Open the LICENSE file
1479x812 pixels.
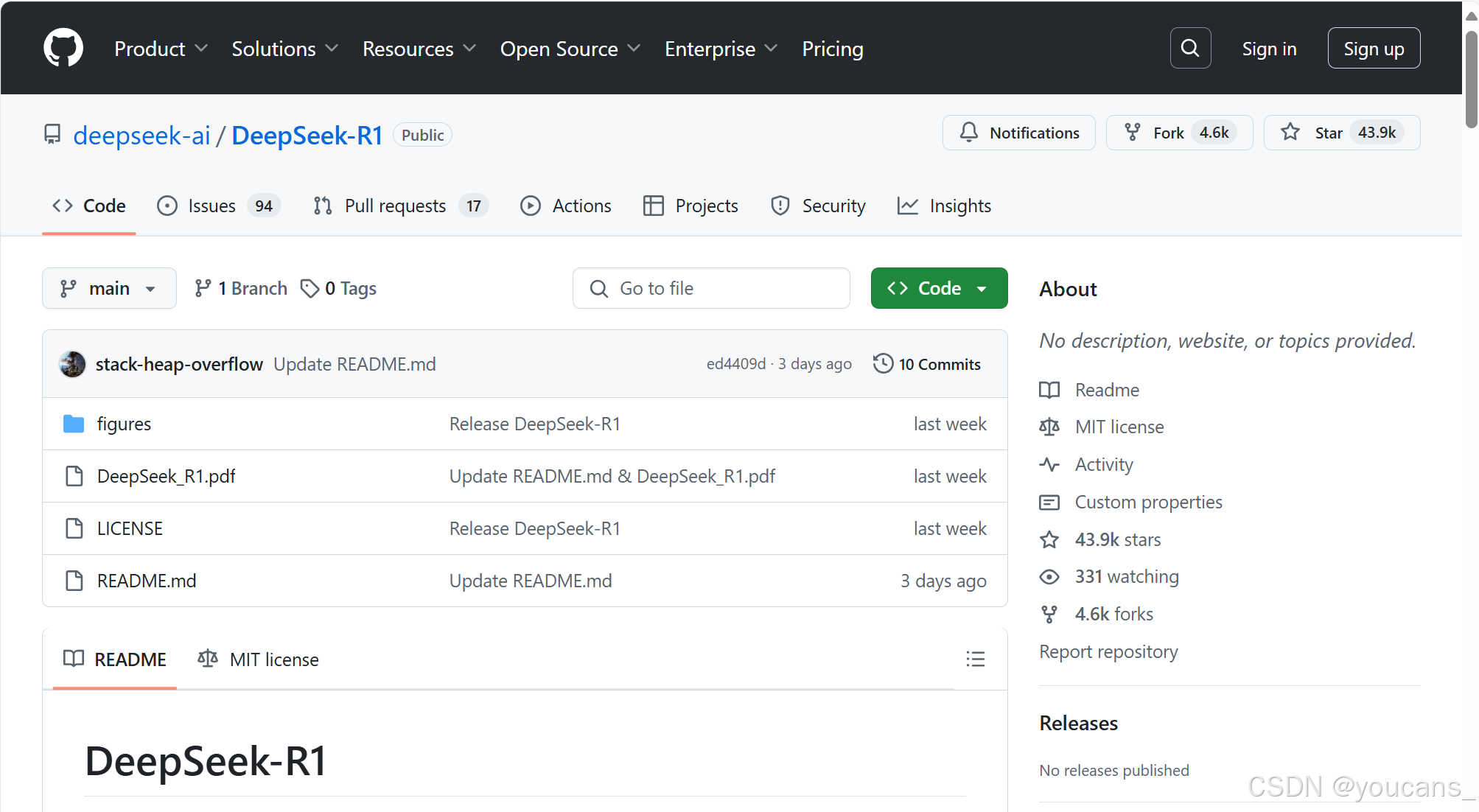click(x=130, y=528)
